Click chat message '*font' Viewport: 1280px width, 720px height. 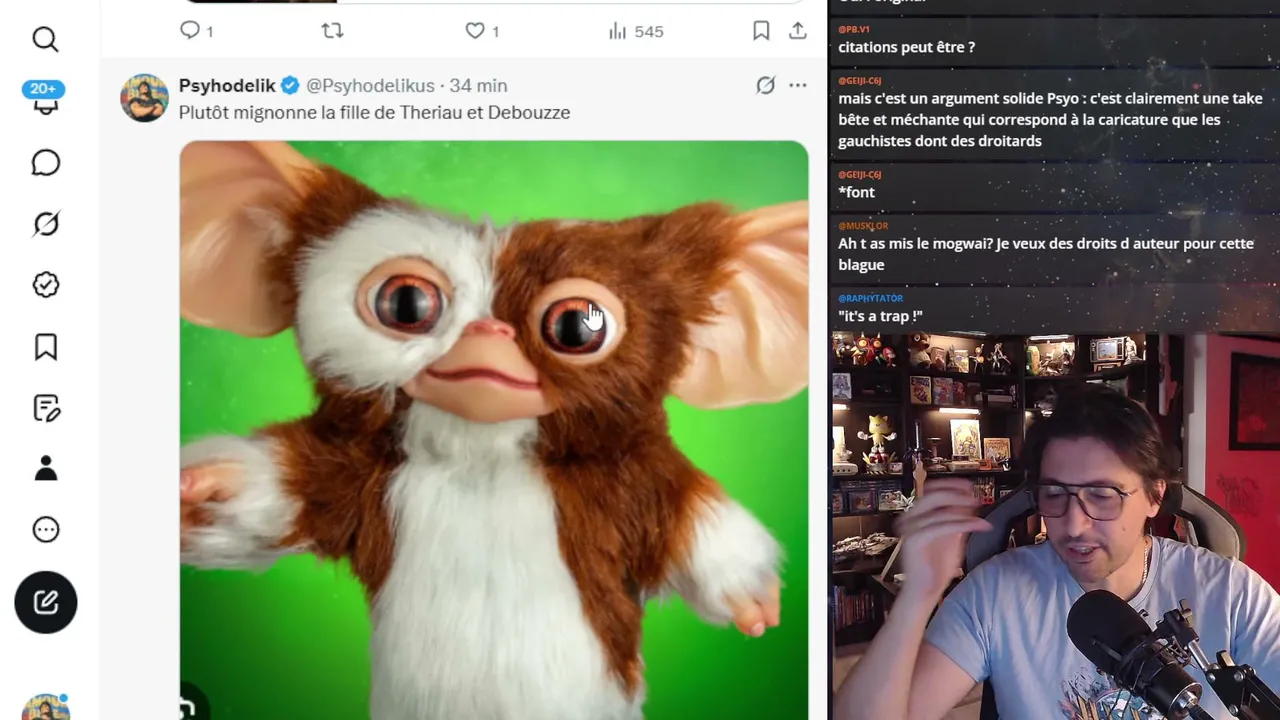(856, 192)
